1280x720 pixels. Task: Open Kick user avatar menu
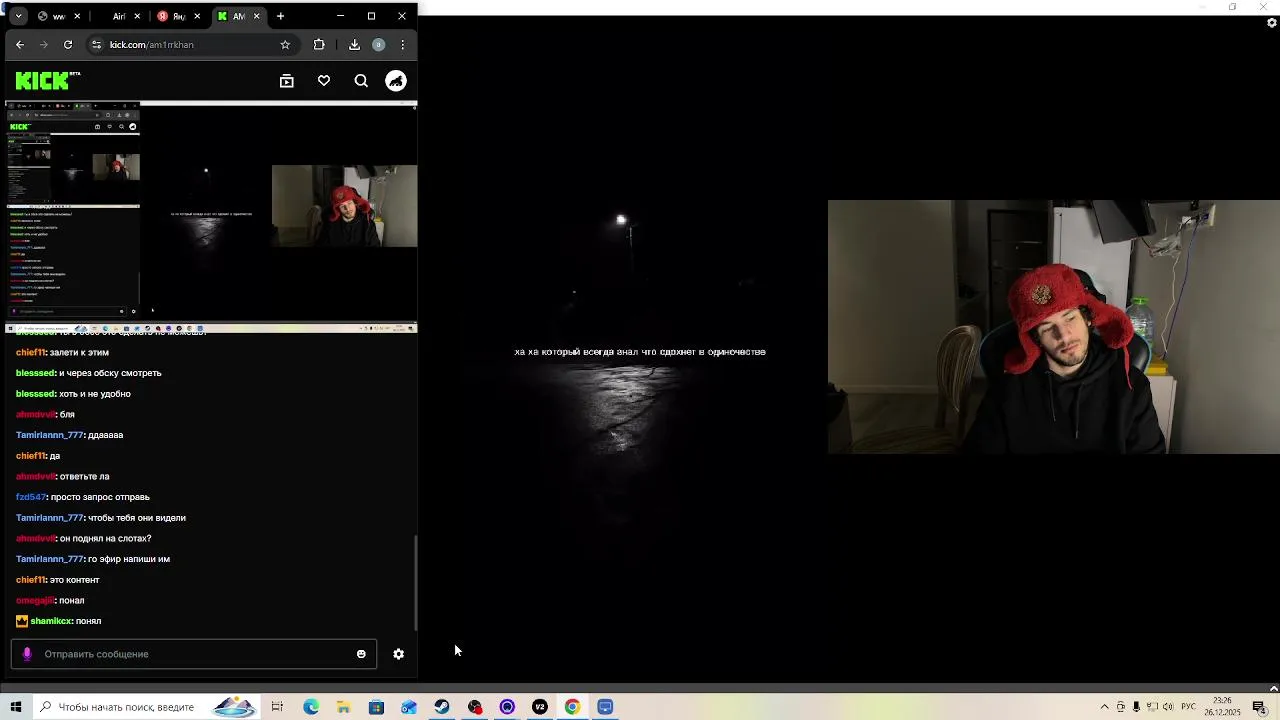pos(396,81)
